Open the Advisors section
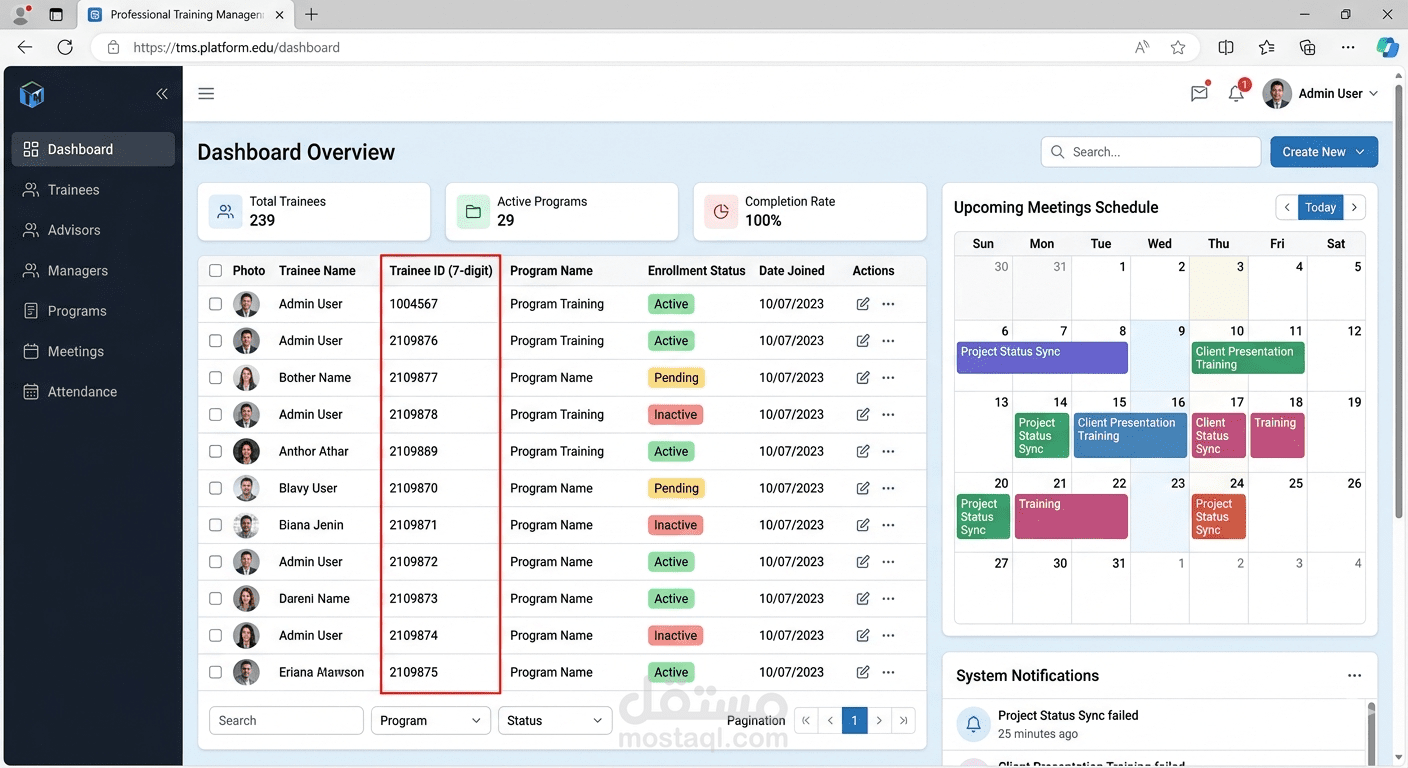Viewport: 1408px width, 768px height. (93, 230)
